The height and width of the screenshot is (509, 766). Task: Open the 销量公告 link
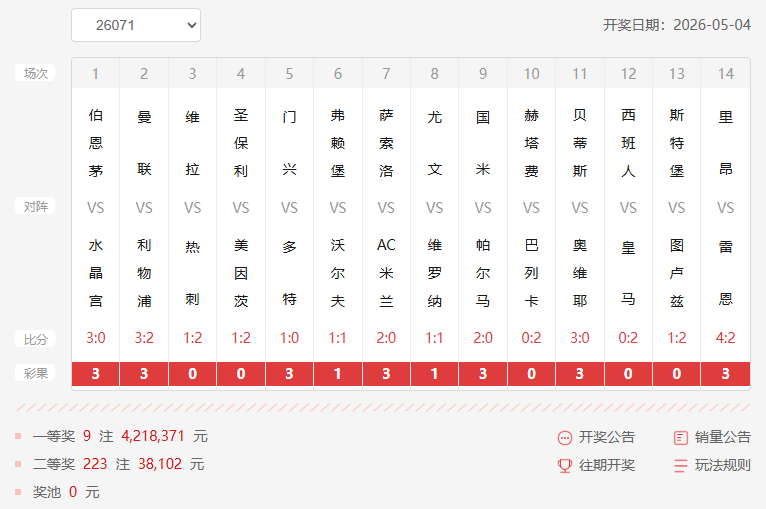(x=723, y=437)
